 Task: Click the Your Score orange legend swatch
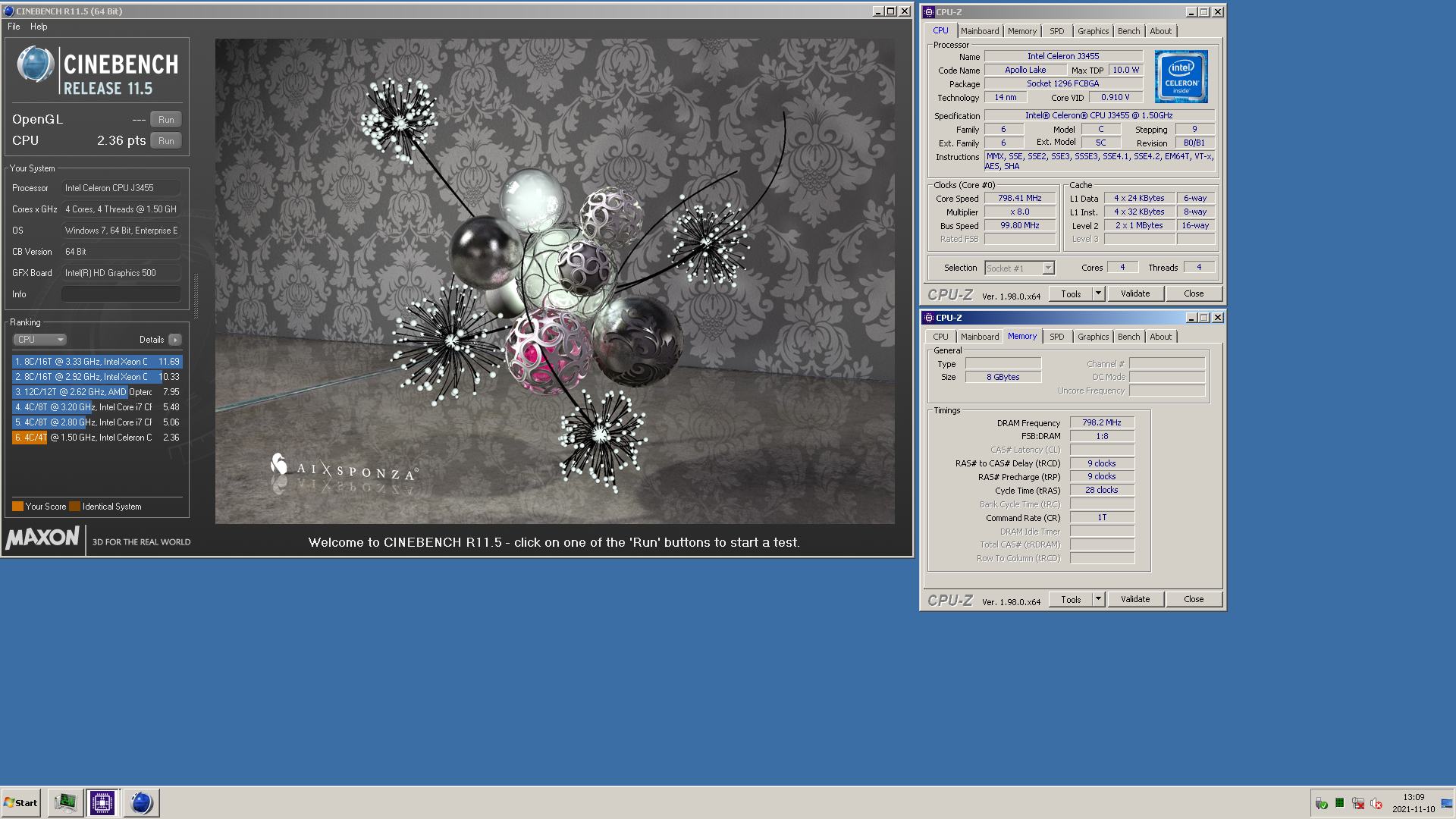[17, 507]
